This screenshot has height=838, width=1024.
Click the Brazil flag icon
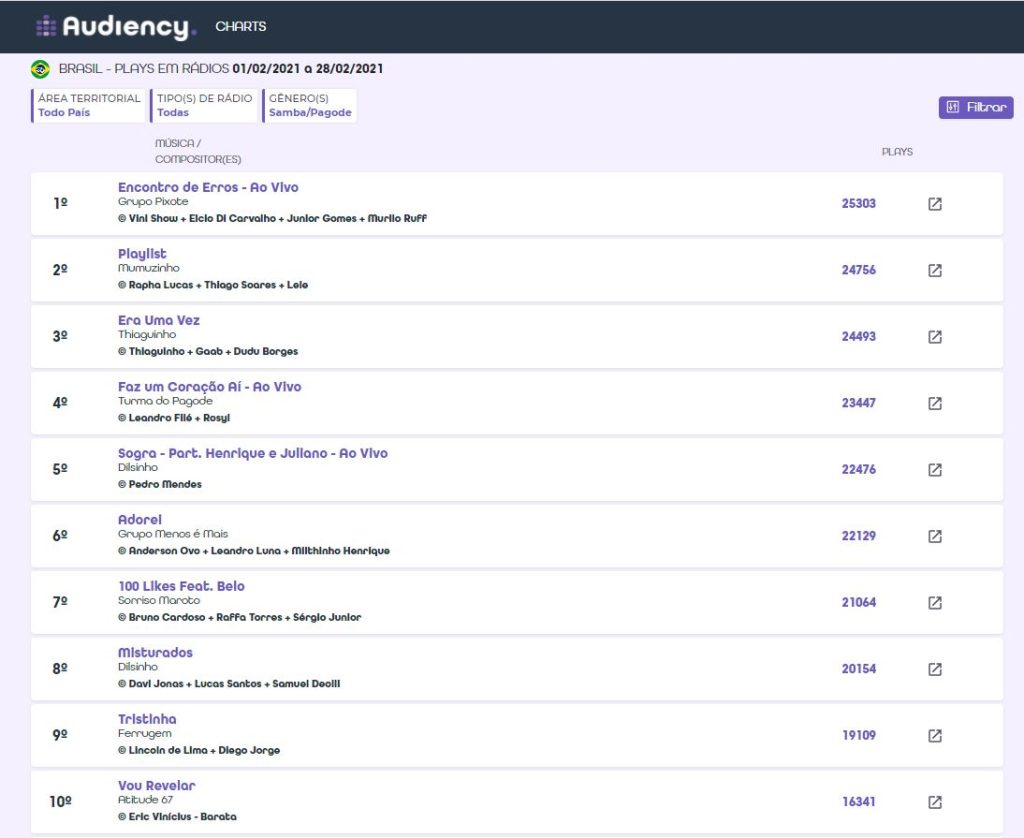pos(40,69)
